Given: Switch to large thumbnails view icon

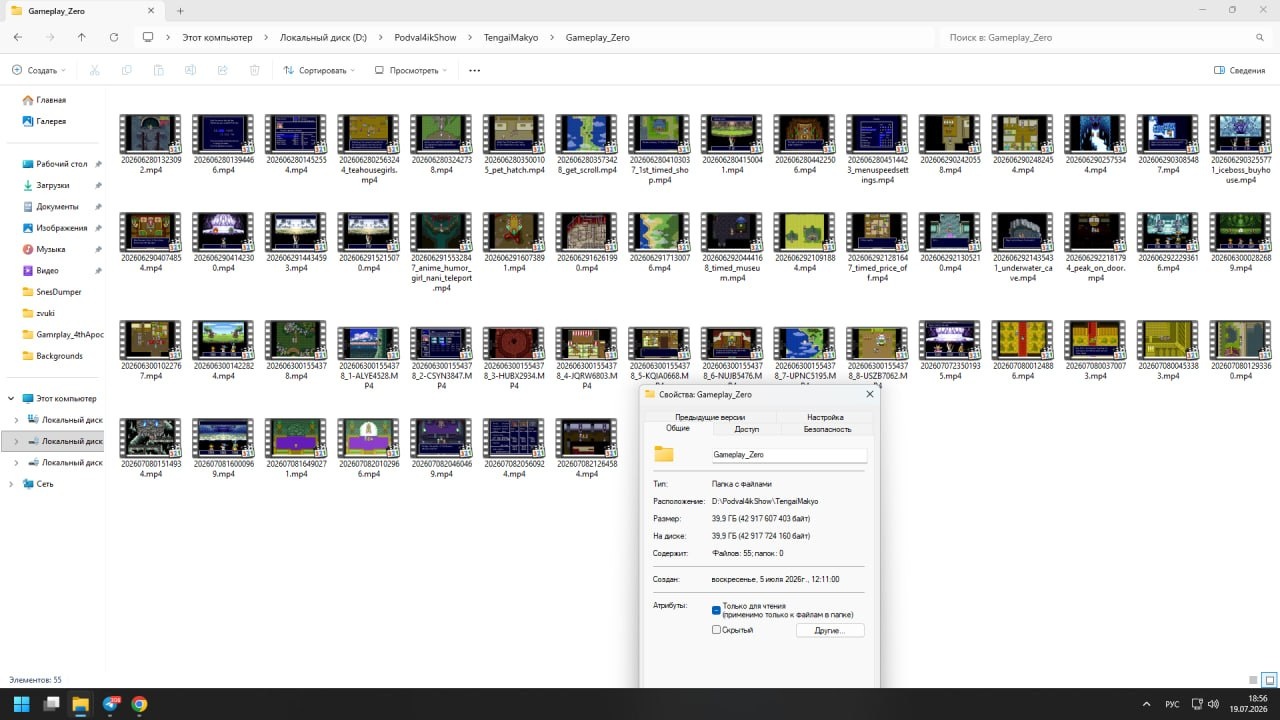Looking at the screenshot, I should point(1270,680).
